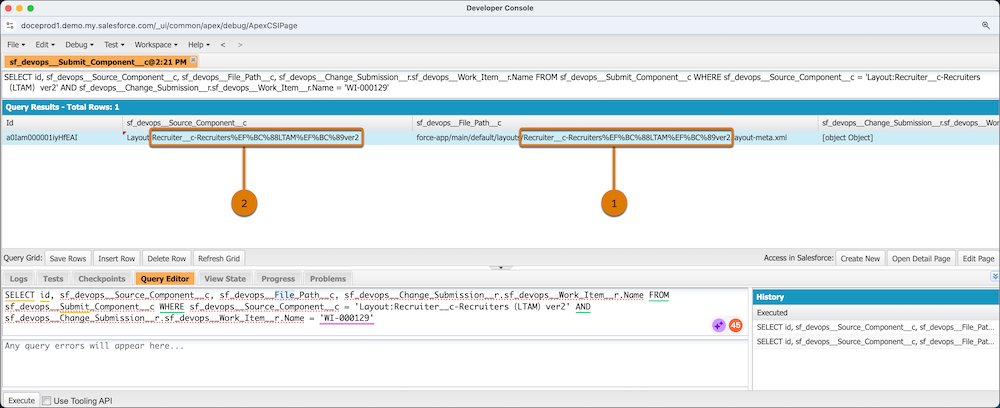Open the Edit menu
This screenshot has height=408, width=1000.
[x=45, y=45]
